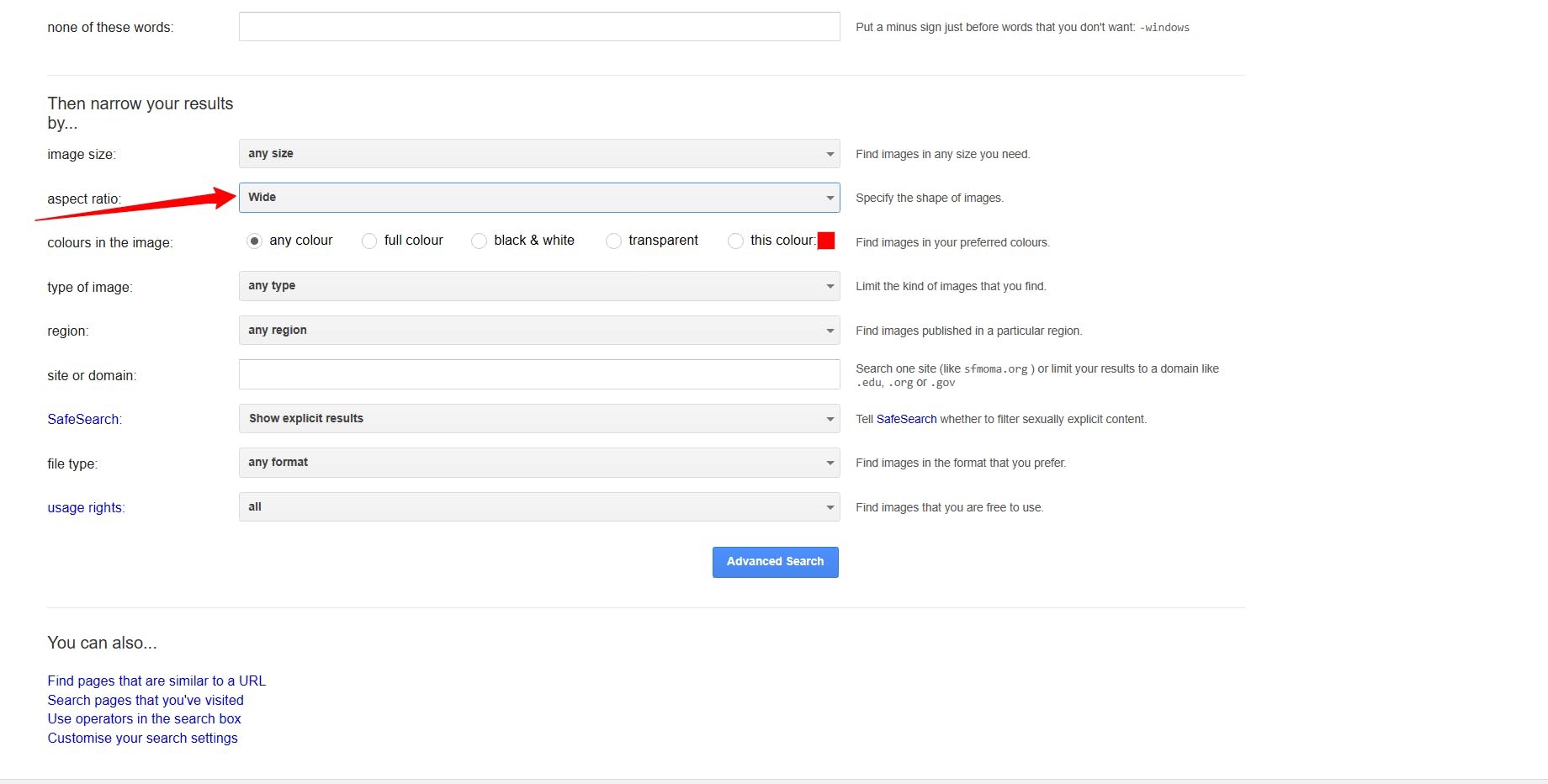
Task: Open the aspect ratio dropdown showing Wide
Action: (x=539, y=198)
